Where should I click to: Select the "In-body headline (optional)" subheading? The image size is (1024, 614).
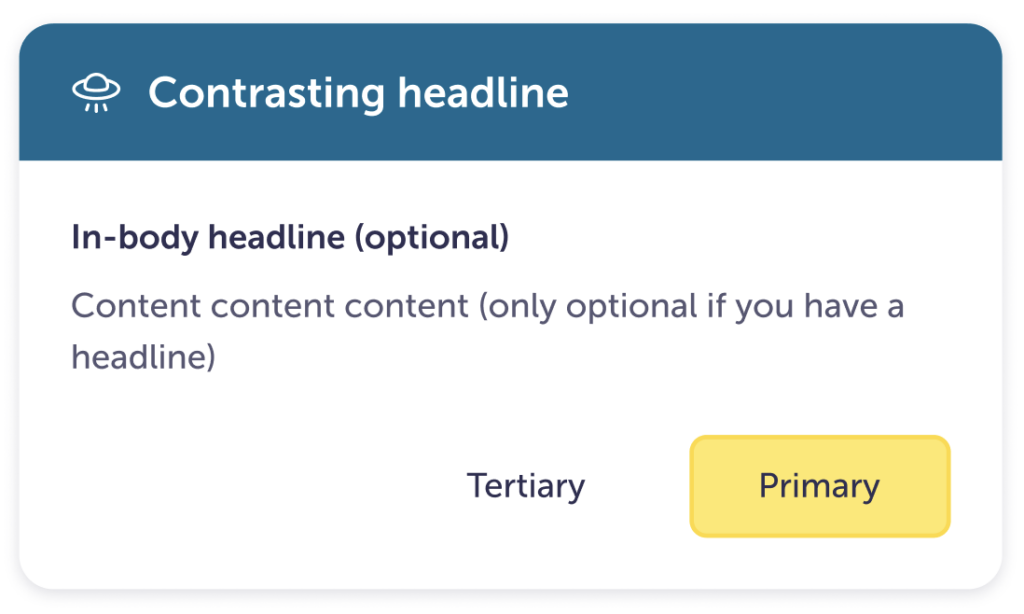pyautogui.click(x=290, y=238)
